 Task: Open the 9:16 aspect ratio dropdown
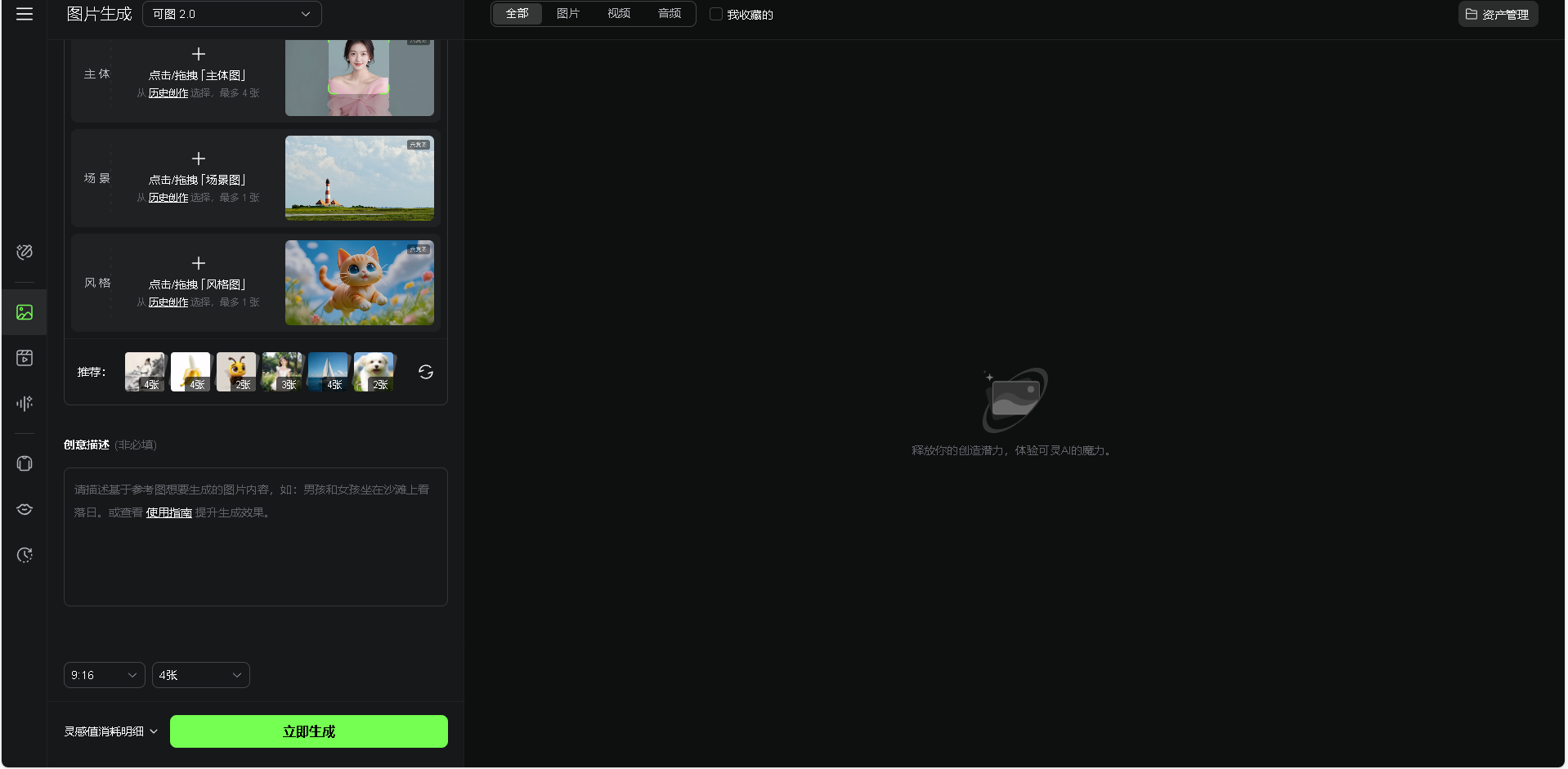pos(104,675)
